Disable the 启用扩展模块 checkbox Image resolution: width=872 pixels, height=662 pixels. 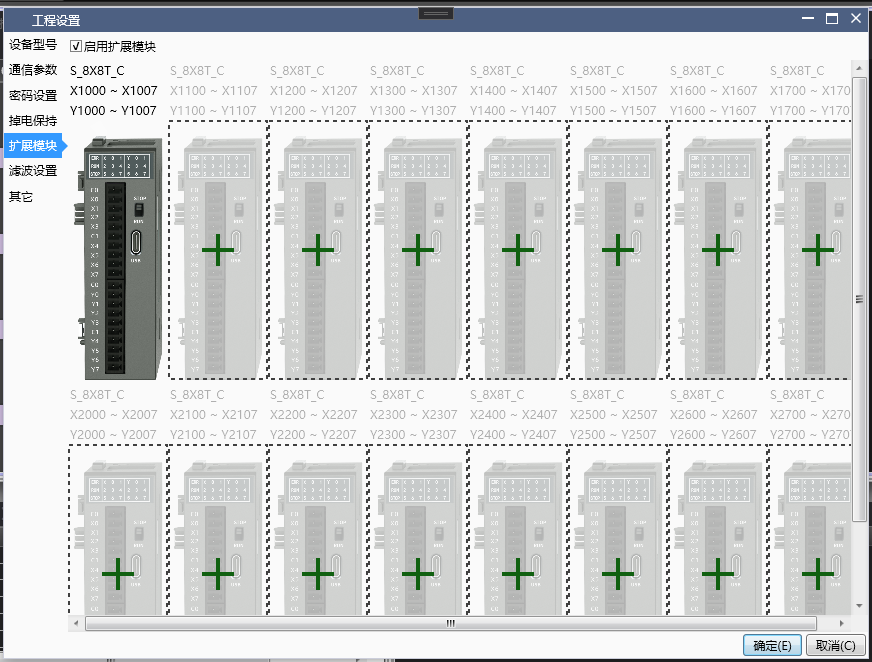77,45
